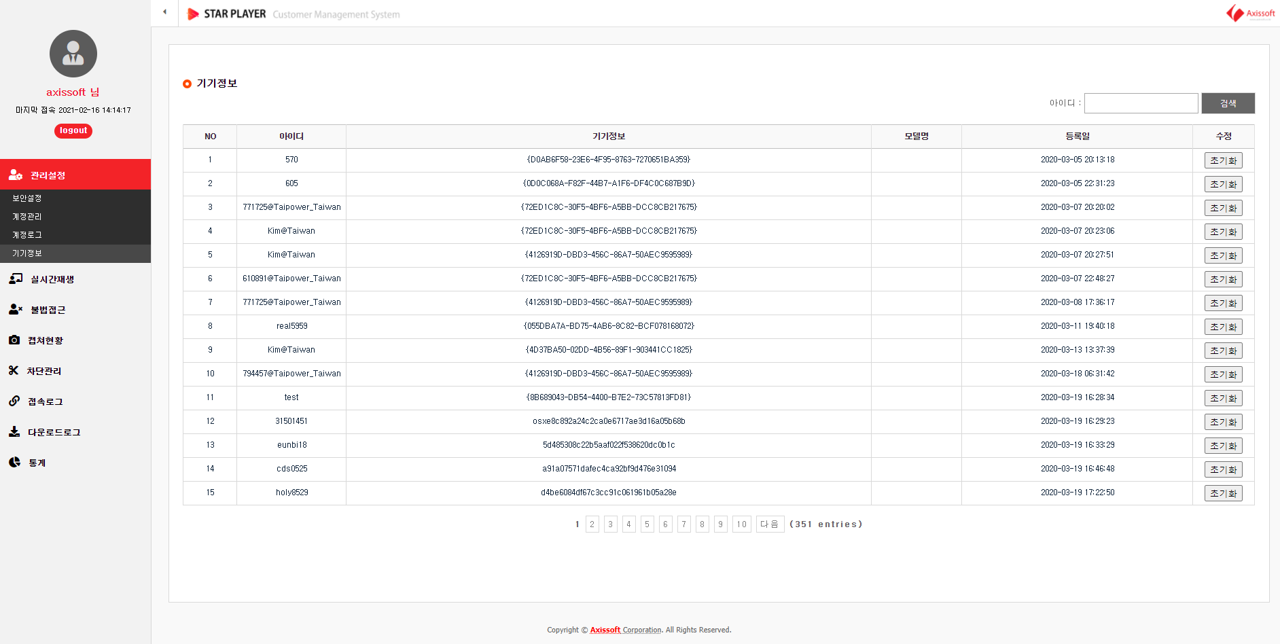This screenshot has height=644, width=1280.
Task: Click the Star Player logo icon
Action: (x=193, y=14)
